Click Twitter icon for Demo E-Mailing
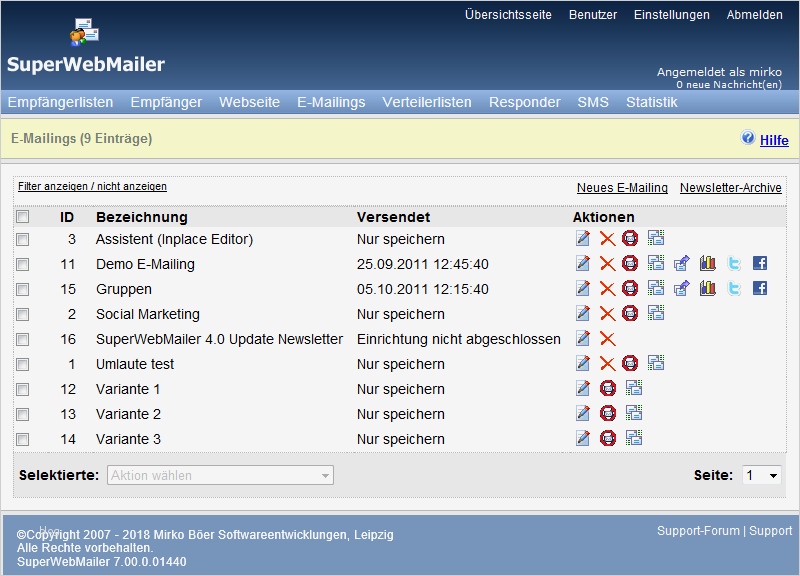Viewport: 800px width, 576px height. pyautogui.click(x=734, y=263)
